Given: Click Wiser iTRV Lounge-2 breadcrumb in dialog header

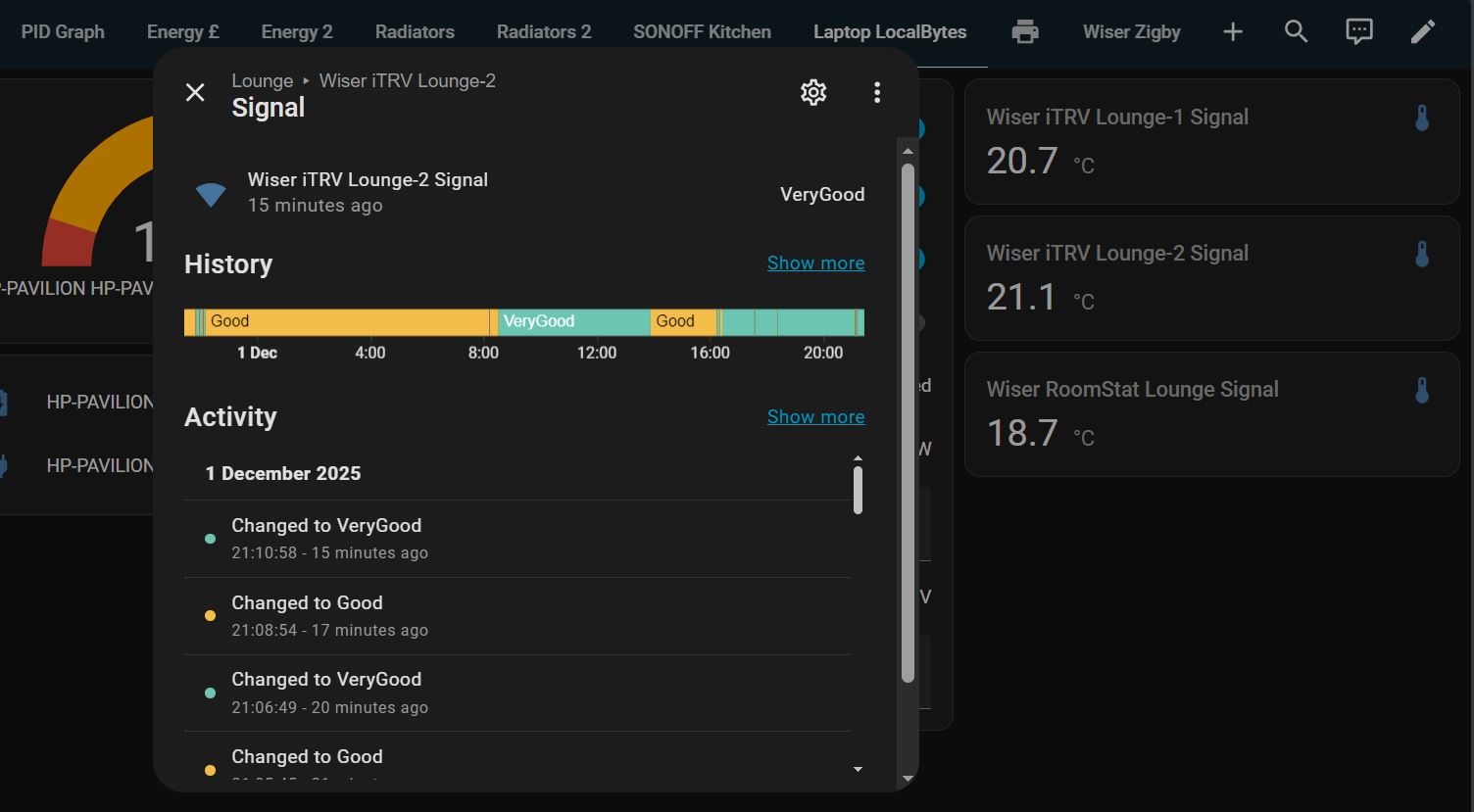Looking at the screenshot, I should [407, 80].
